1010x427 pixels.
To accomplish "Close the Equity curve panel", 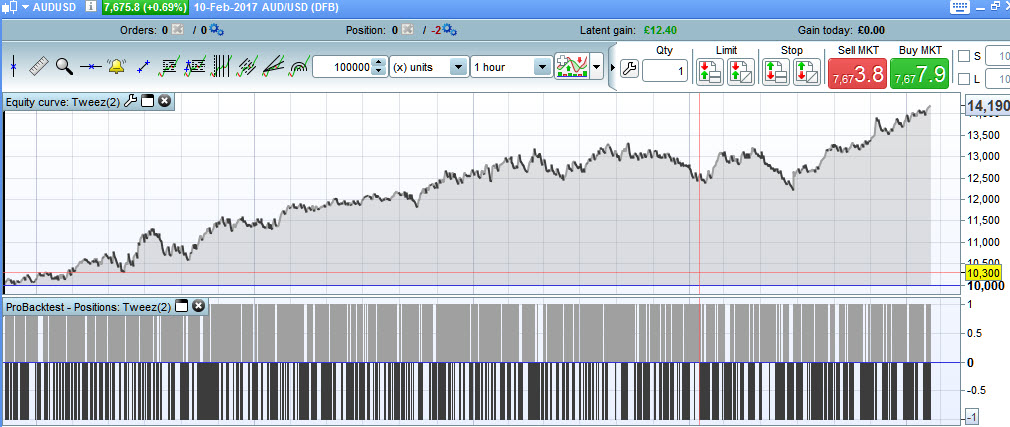I will click(x=164, y=101).
